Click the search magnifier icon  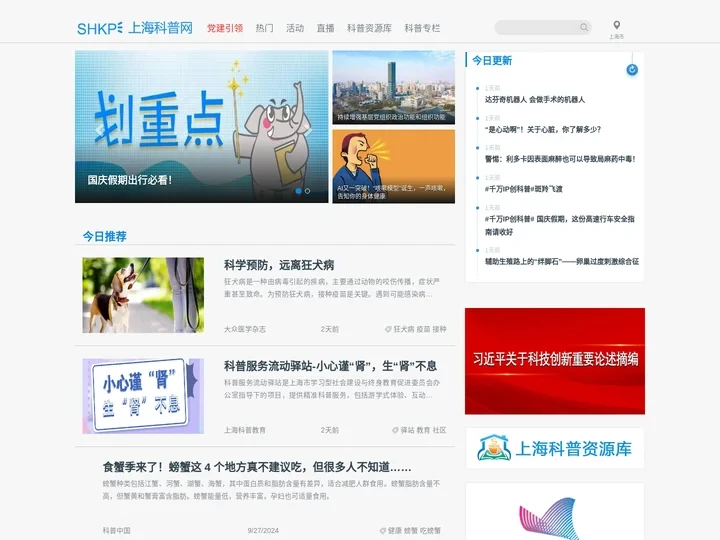coord(584,27)
